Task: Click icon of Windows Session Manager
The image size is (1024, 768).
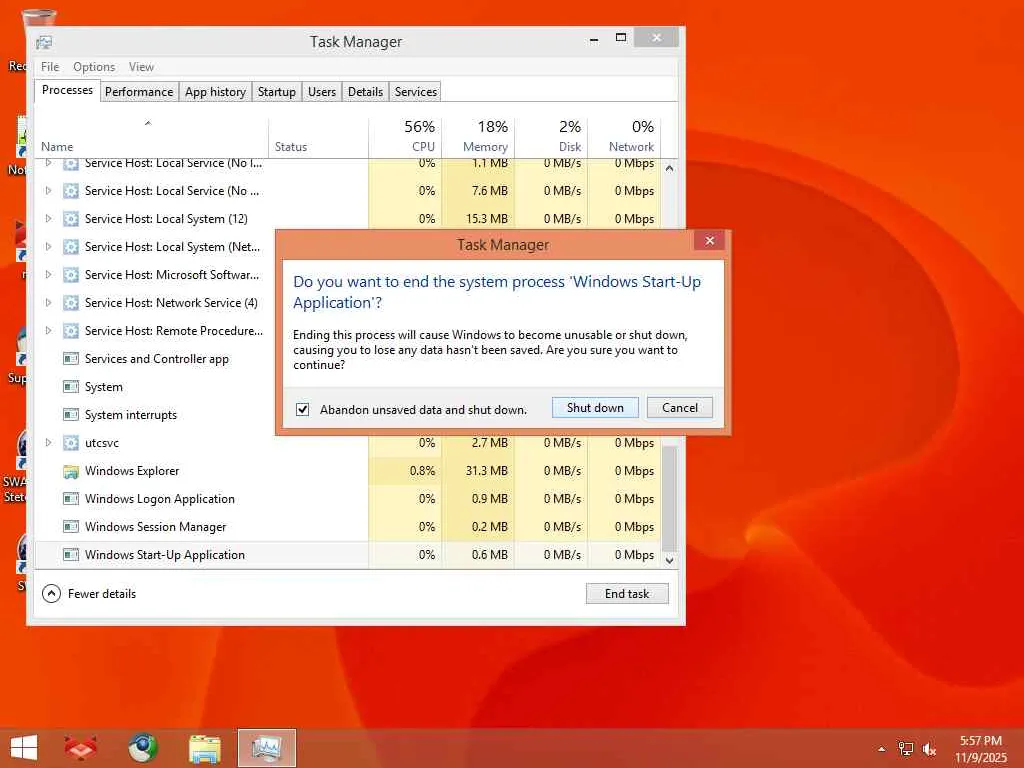Action: click(71, 527)
